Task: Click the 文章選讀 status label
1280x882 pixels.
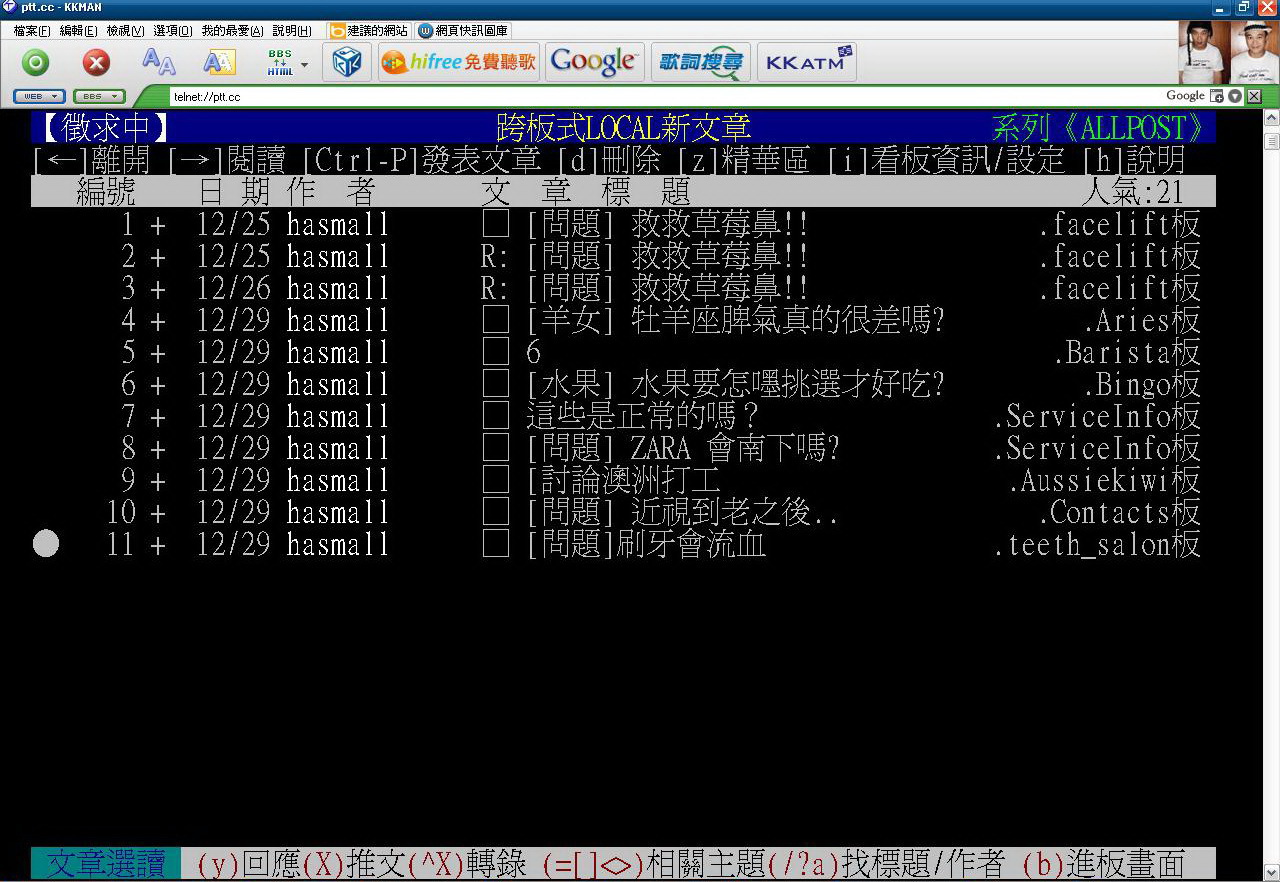Action: [106, 863]
